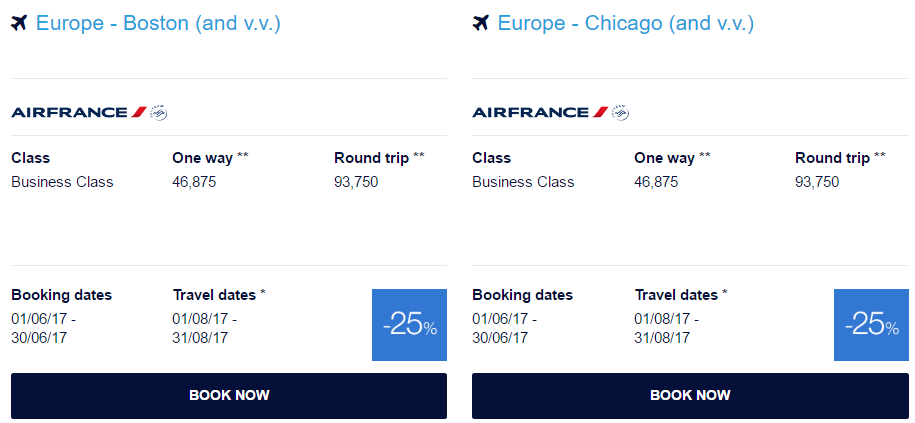Click the SkyTeam emblem in Boston card
Screen dimensions: 915x423
pos(159,112)
